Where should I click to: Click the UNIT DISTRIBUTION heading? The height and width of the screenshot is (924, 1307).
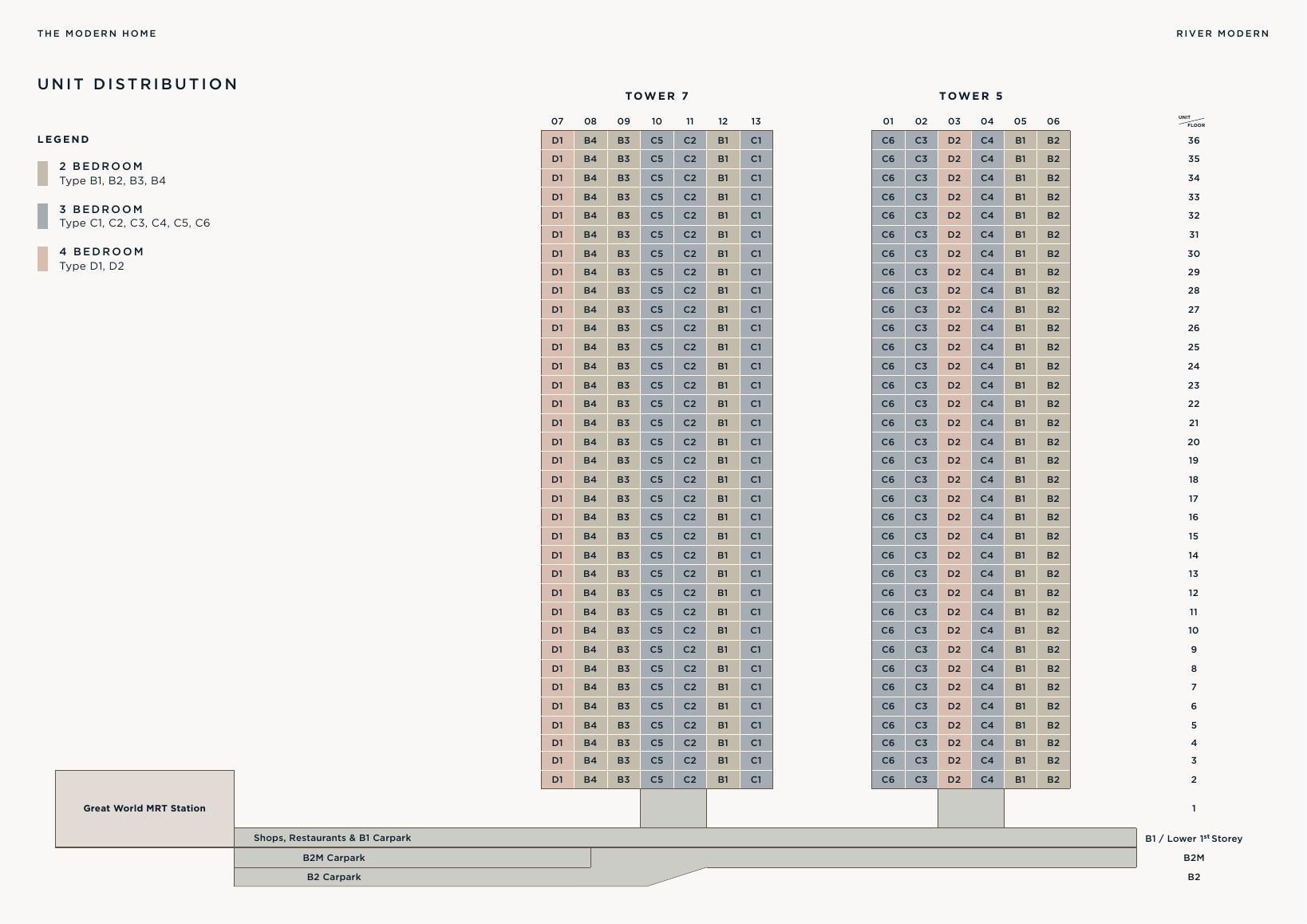[137, 85]
